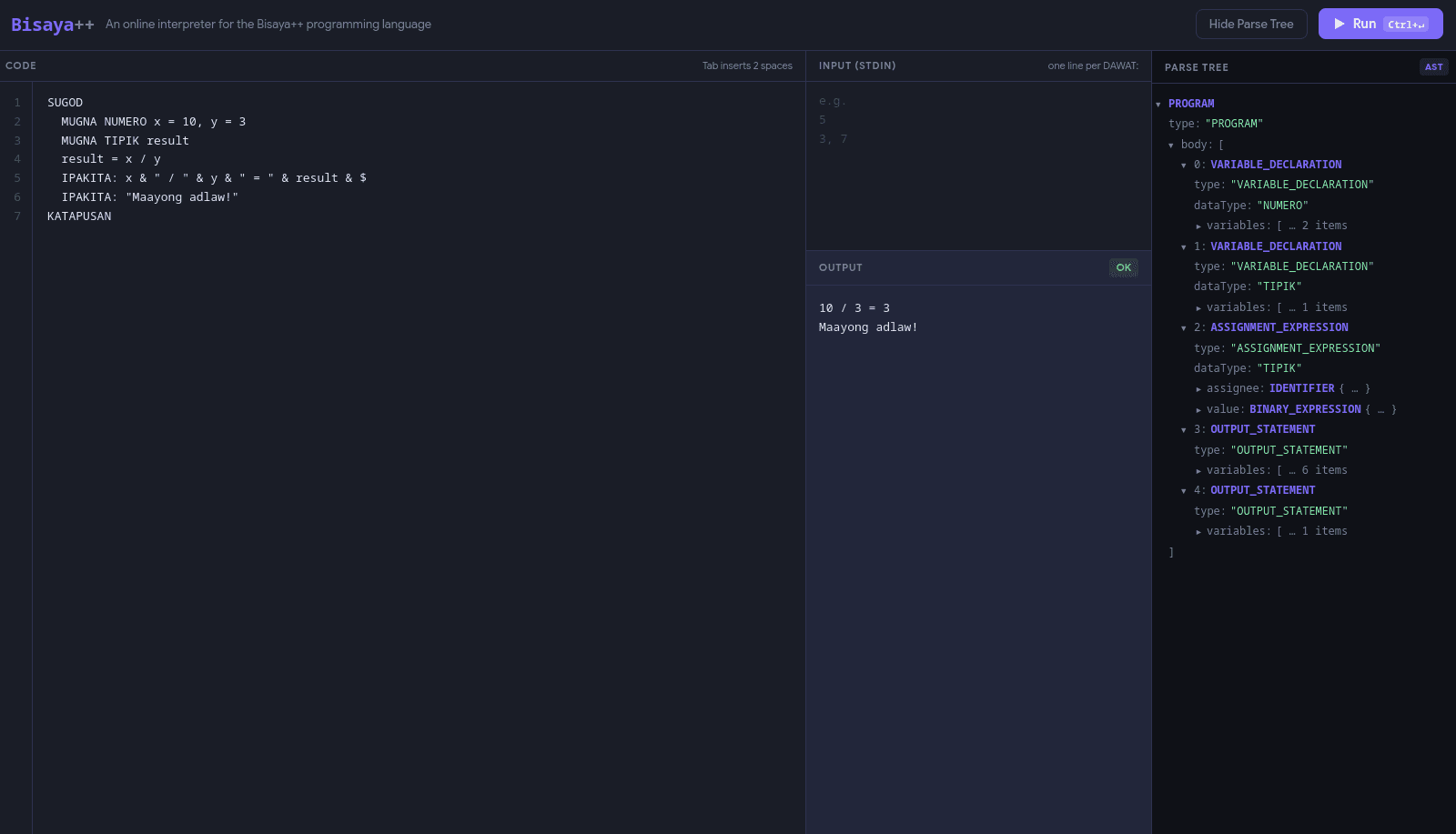Click the AST badge in Parse Tree

(x=1433, y=66)
